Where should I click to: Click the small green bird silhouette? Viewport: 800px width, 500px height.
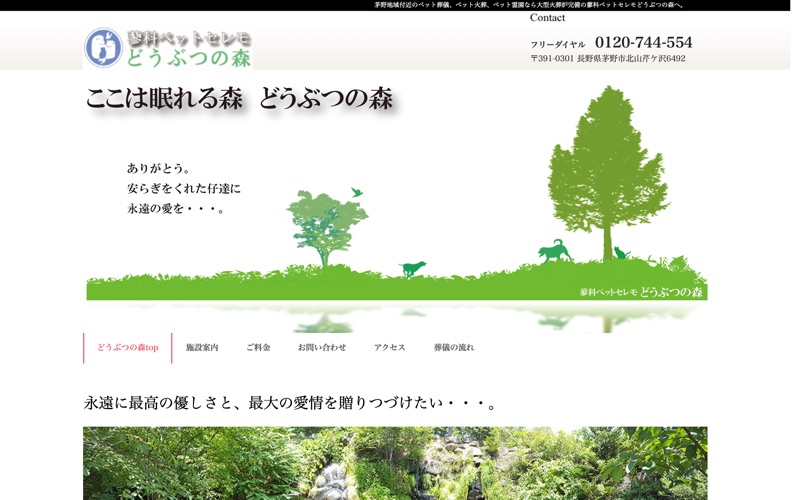(x=357, y=192)
